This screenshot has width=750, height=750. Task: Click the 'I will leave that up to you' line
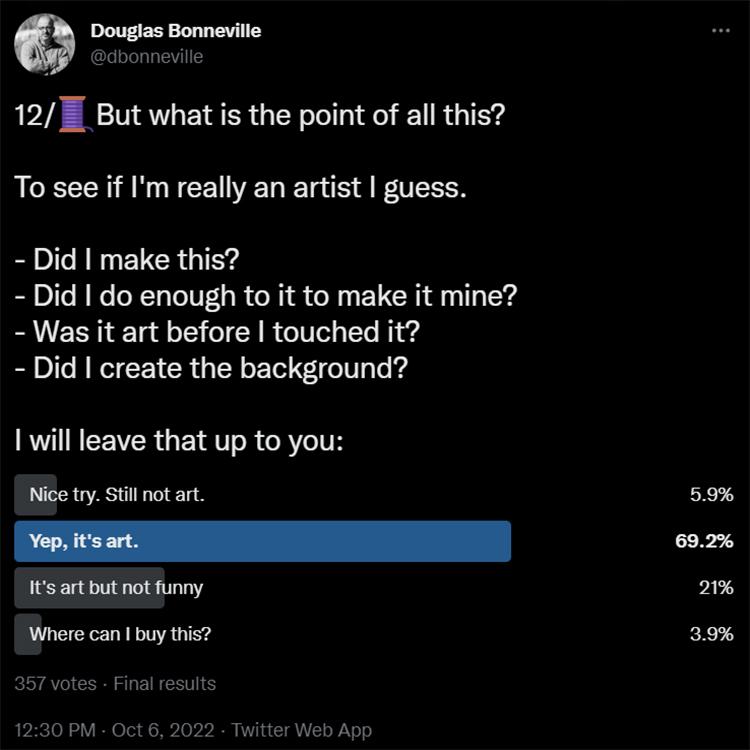click(180, 441)
